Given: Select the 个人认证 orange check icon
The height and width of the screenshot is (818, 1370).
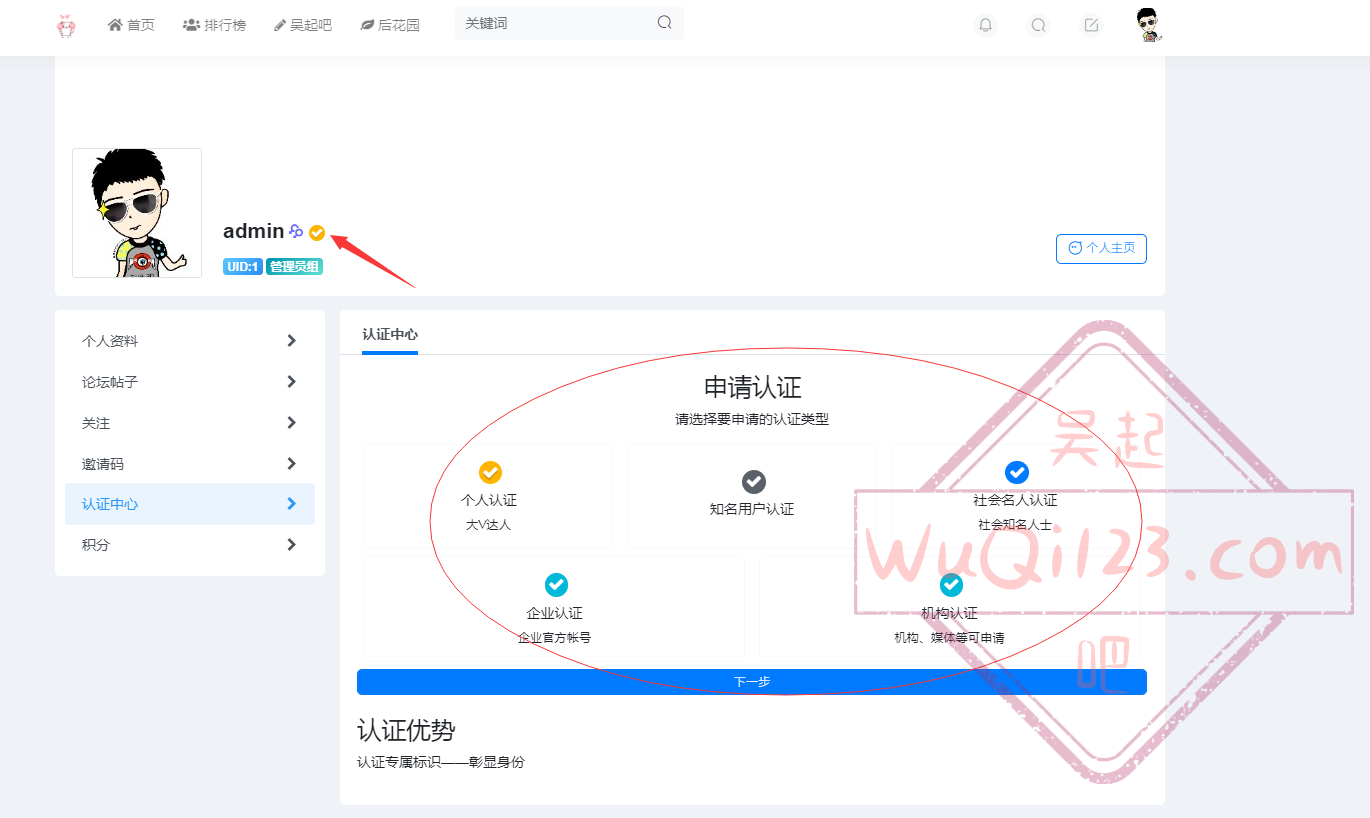Looking at the screenshot, I should (x=490, y=472).
